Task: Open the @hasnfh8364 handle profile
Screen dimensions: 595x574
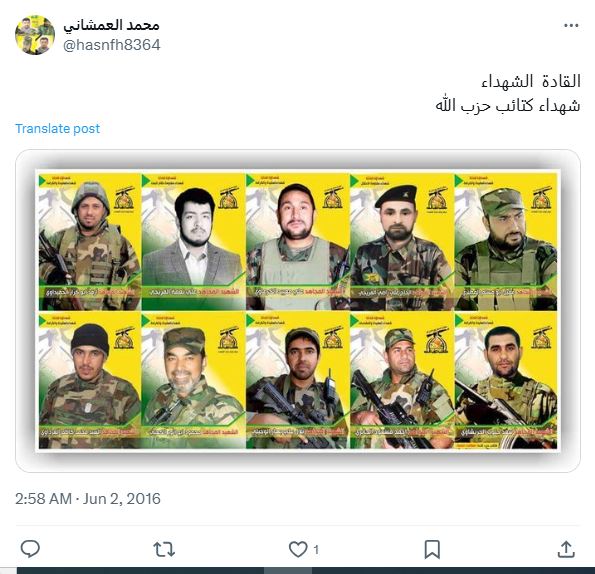Action: click(x=112, y=45)
